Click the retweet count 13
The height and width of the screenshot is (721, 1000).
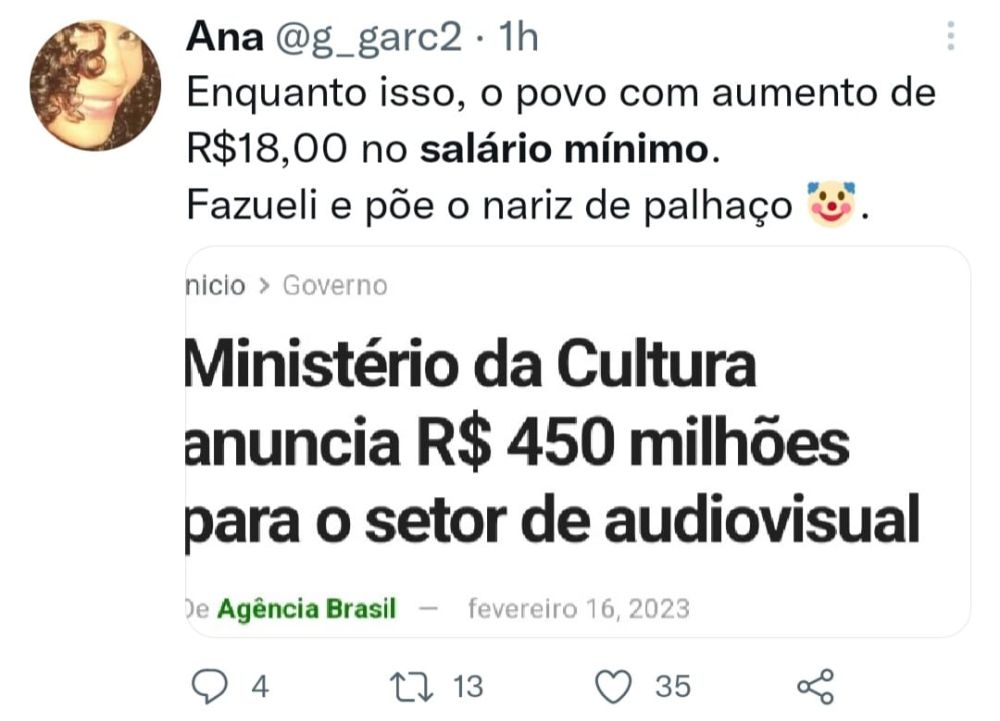[467, 687]
